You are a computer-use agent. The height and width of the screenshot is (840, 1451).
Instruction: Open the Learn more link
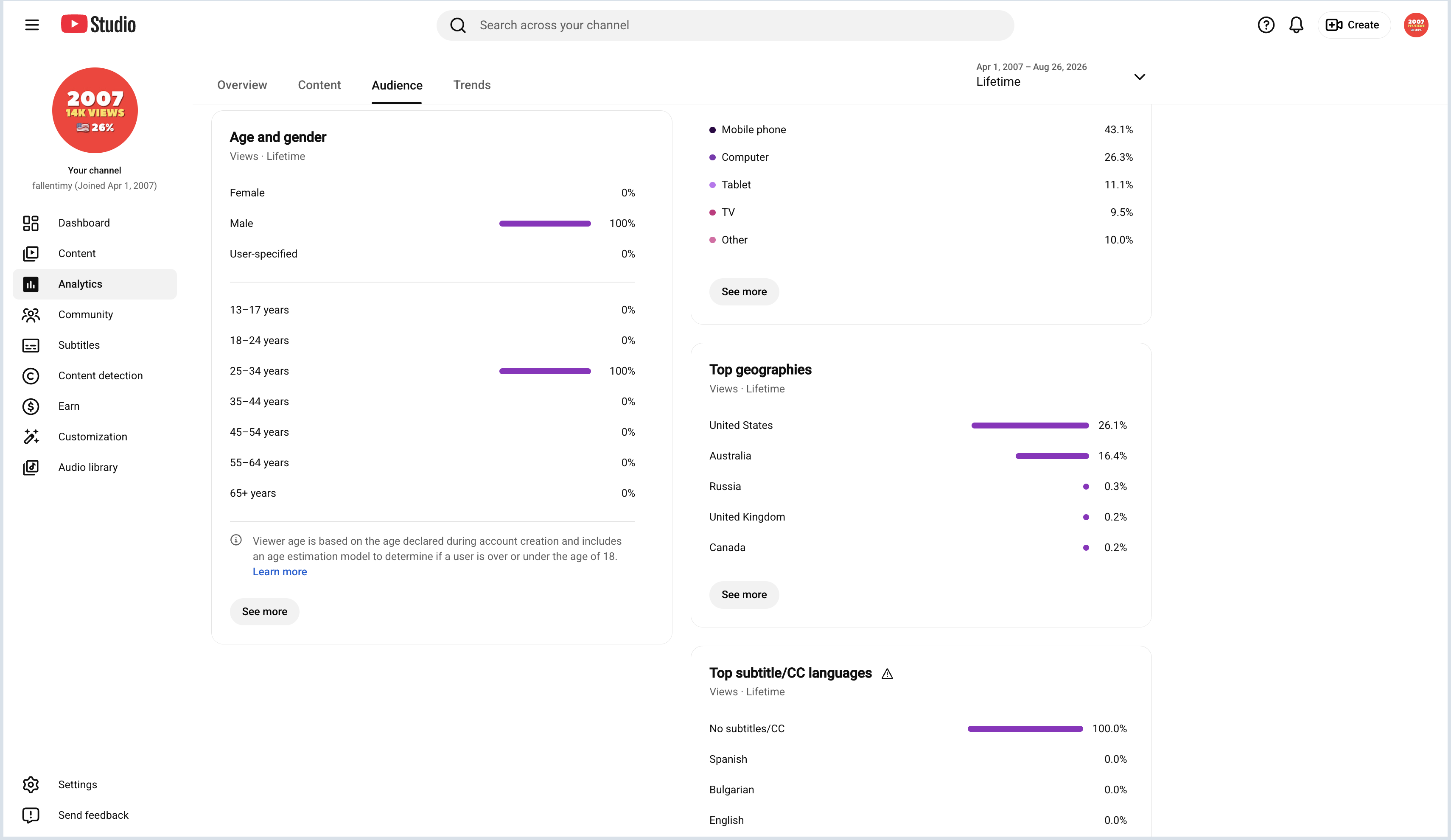[280, 571]
